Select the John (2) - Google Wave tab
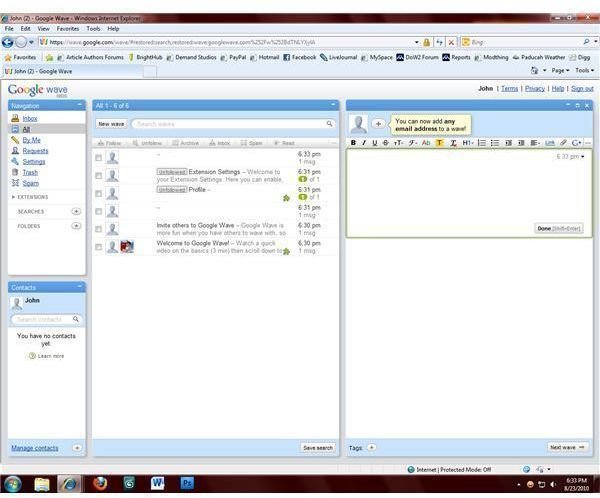 (x=73, y=71)
